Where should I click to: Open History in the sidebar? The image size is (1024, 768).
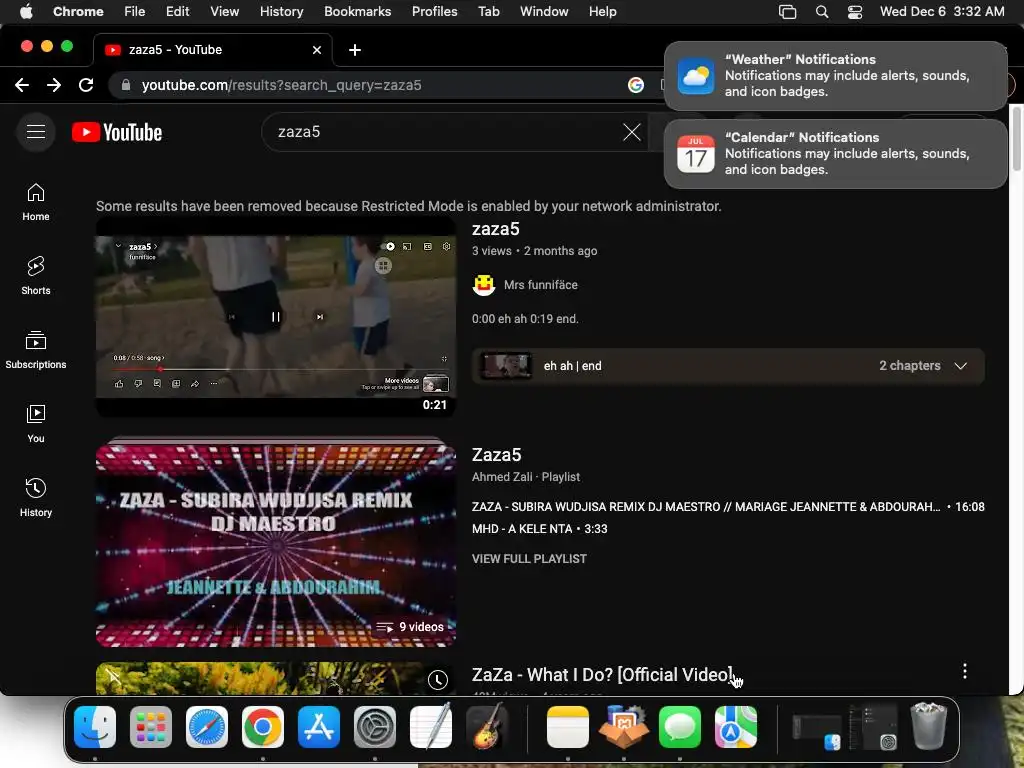(36, 498)
